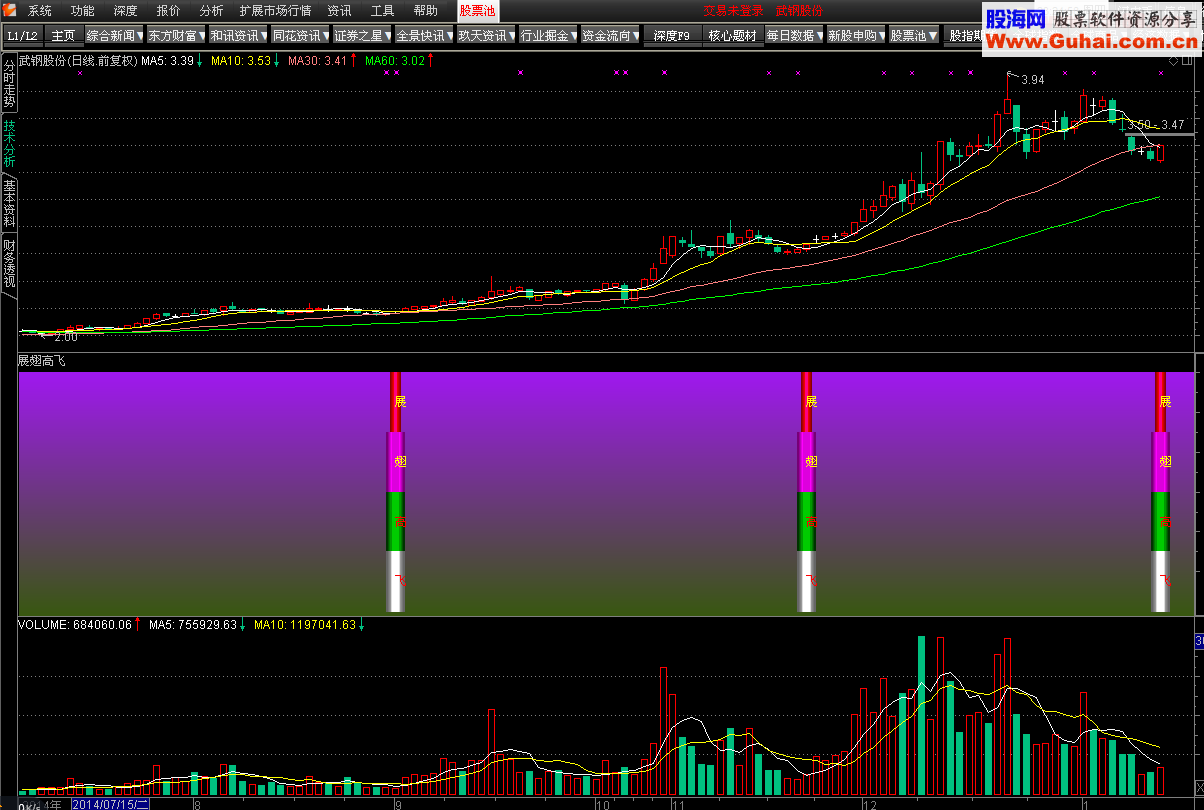Expand the 行业掘金 dropdown
Viewport: 1204px width, 810px height.
[x=548, y=35]
